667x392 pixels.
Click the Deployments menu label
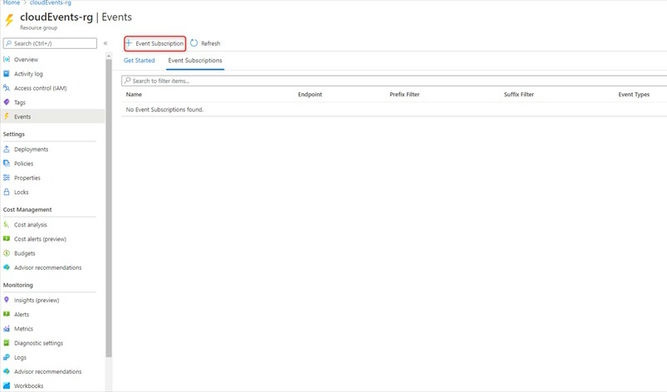31,149
